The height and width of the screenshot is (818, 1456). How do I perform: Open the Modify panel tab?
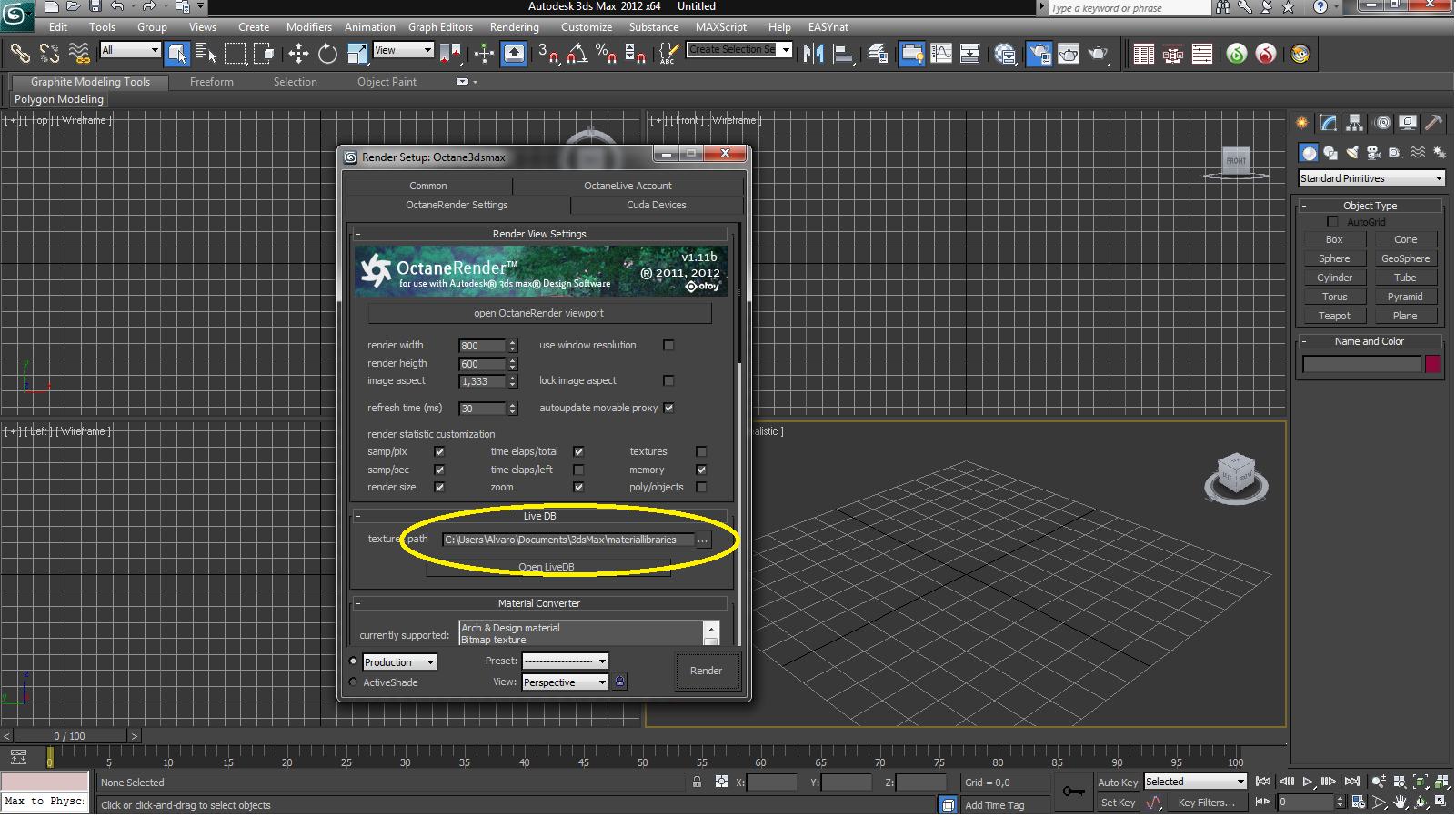1329,123
